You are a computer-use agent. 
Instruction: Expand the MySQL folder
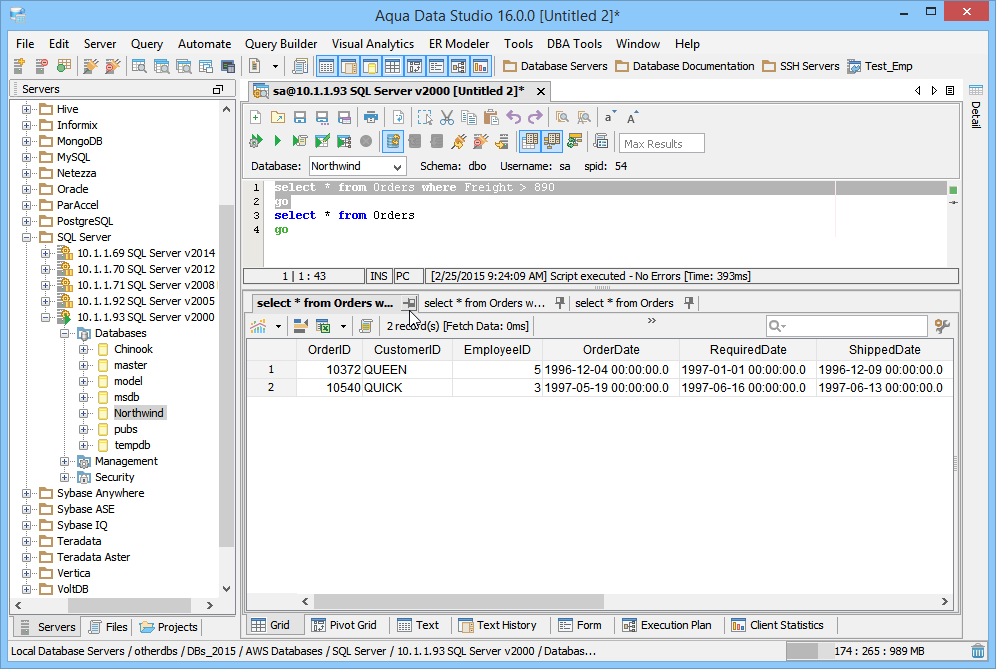coord(26,157)
